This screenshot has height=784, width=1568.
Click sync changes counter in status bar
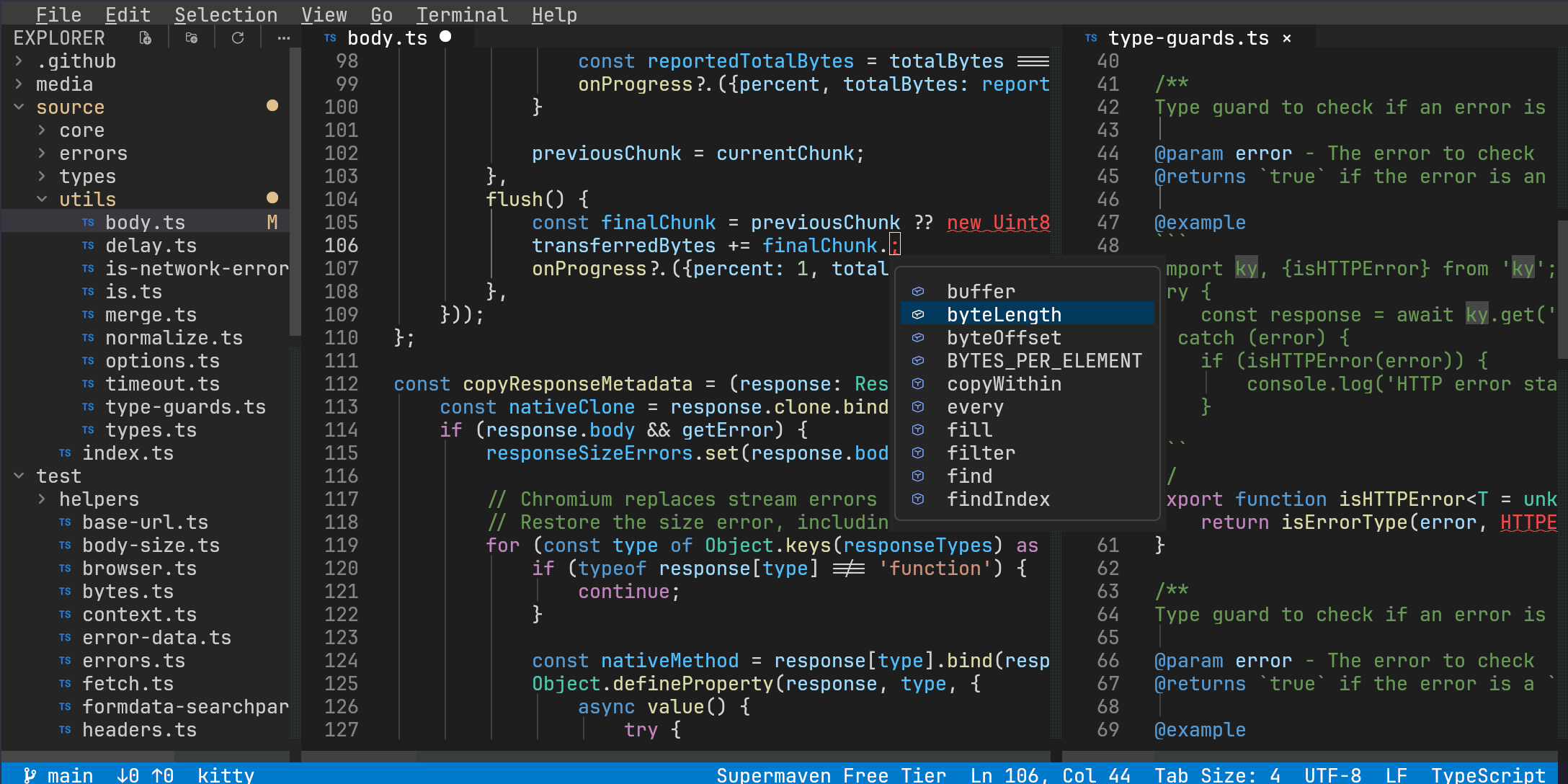point(145,775)
